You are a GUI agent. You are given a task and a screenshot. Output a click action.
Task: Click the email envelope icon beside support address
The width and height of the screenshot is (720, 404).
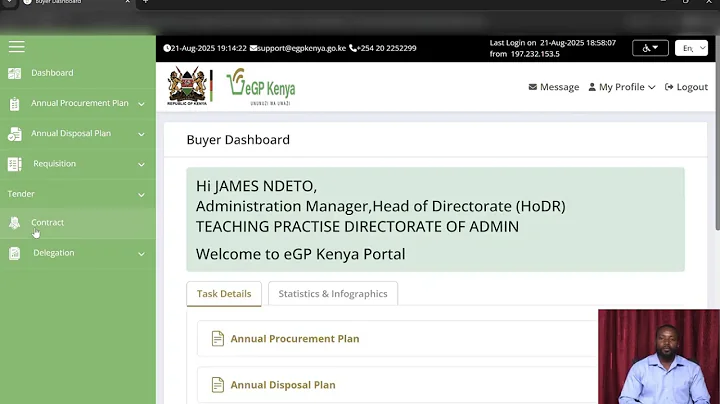pos(253,48)
